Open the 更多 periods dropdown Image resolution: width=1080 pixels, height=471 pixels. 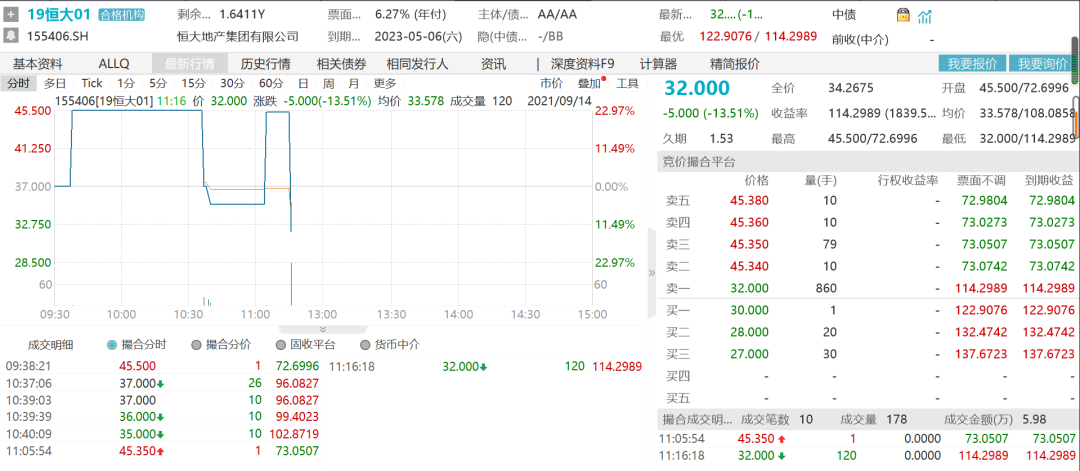point(385,83)
